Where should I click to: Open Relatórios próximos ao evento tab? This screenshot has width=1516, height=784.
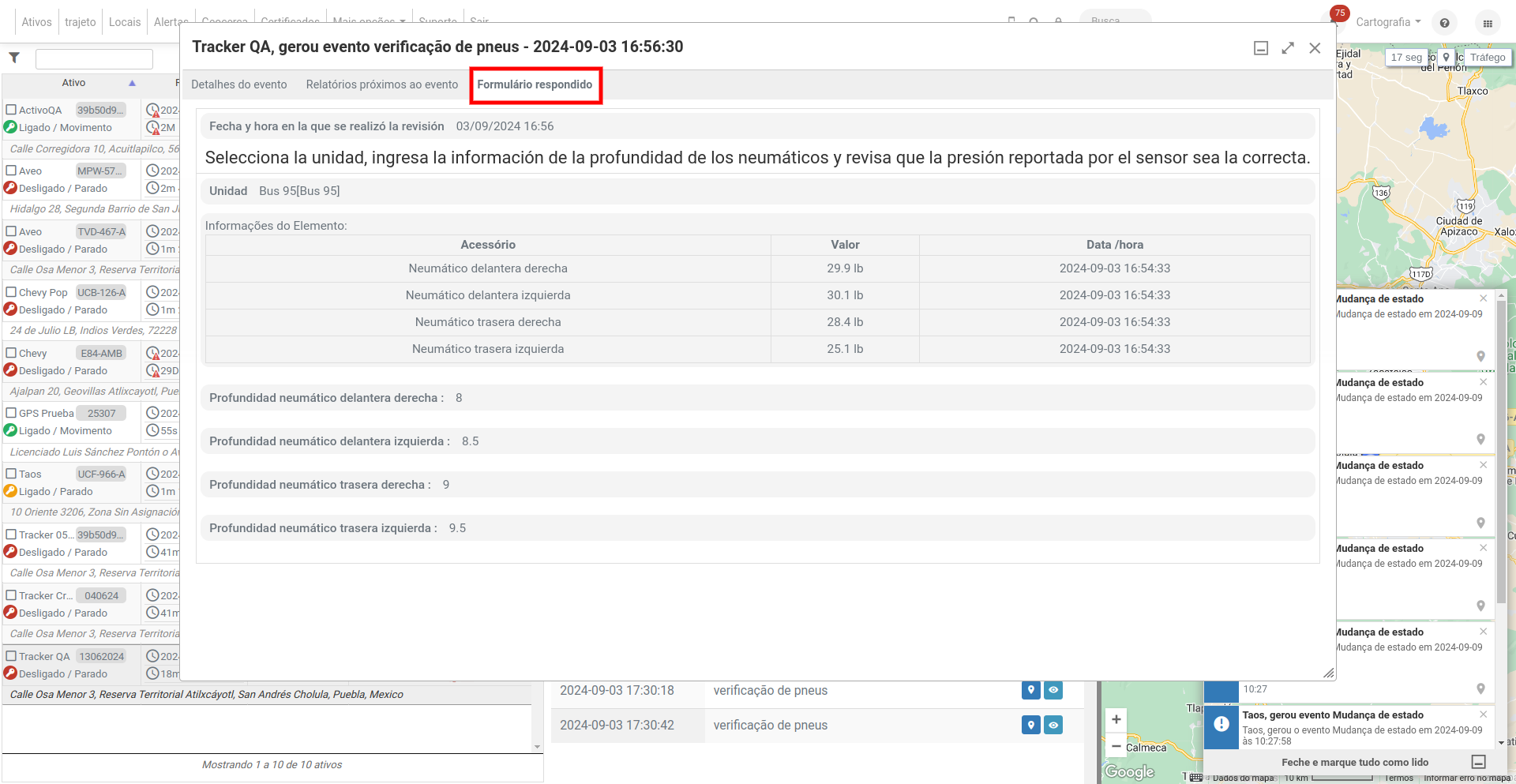coord(382,84)
